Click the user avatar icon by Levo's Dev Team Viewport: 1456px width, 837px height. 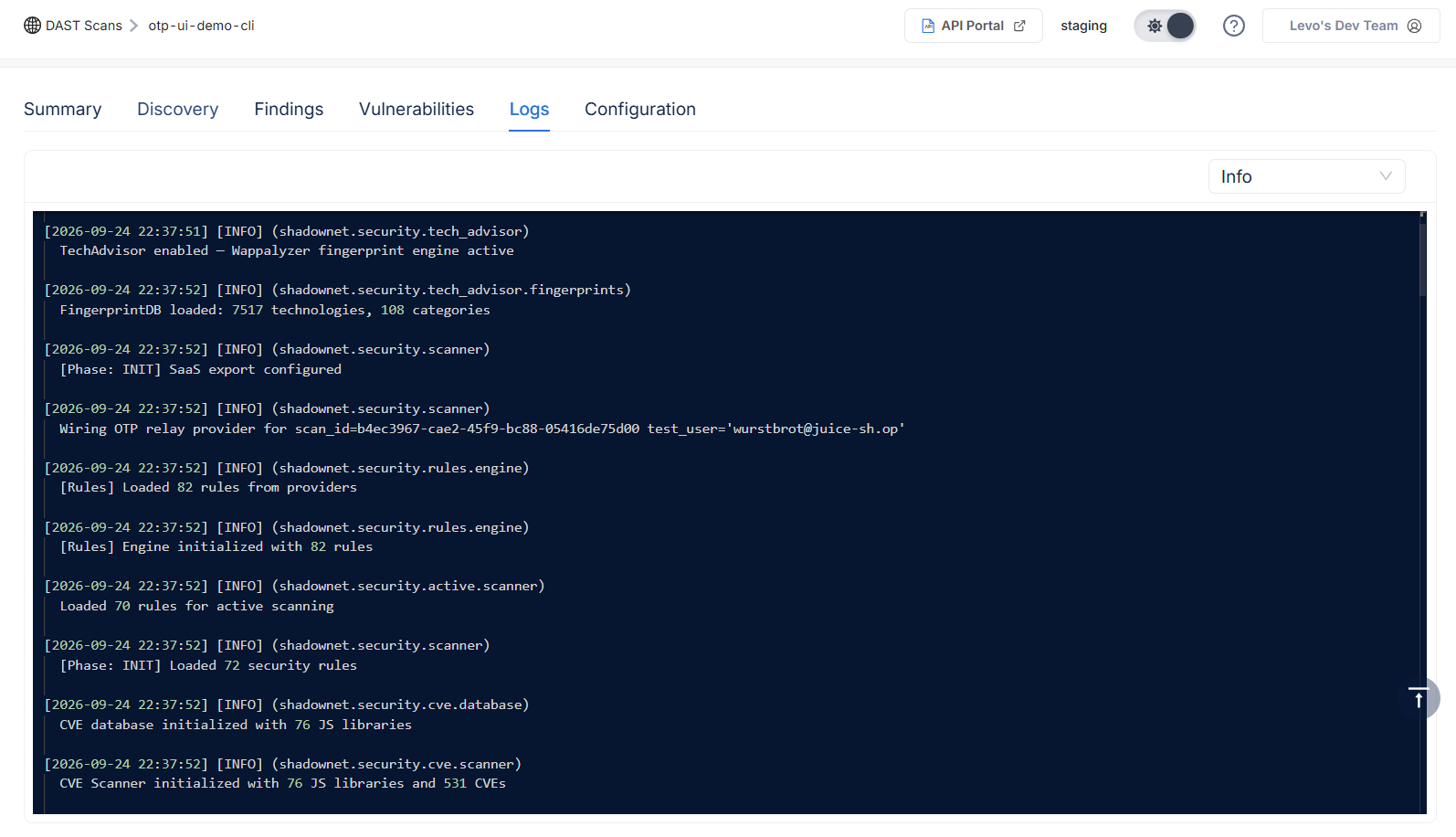(x=1415, y=26)
